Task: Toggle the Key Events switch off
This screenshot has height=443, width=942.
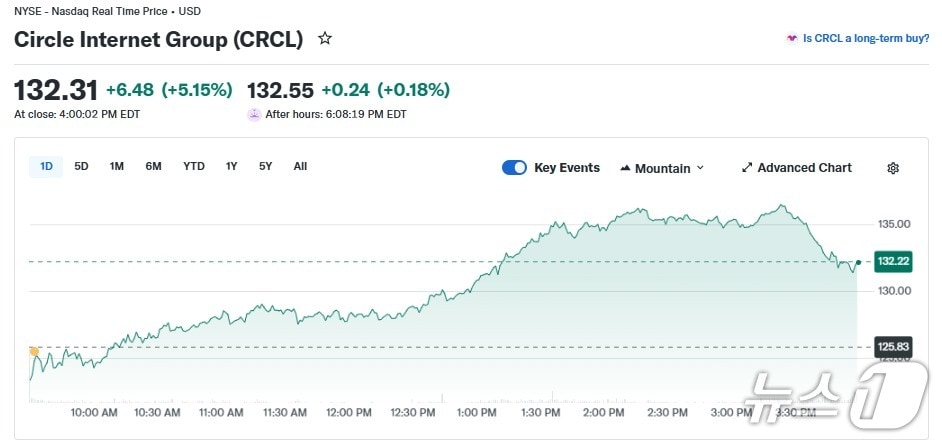Action: [514, 168]
